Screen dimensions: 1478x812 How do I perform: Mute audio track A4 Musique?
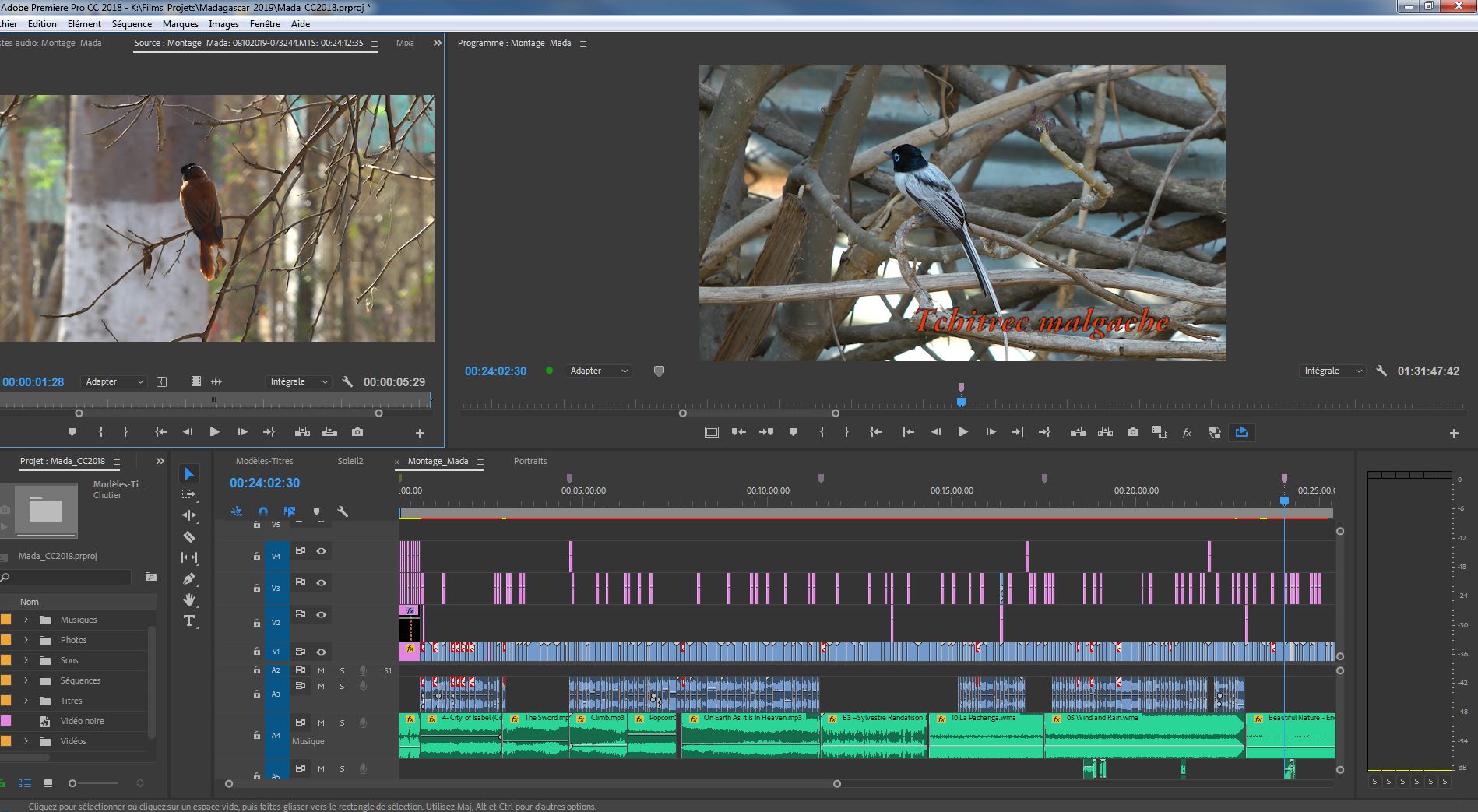321,722
